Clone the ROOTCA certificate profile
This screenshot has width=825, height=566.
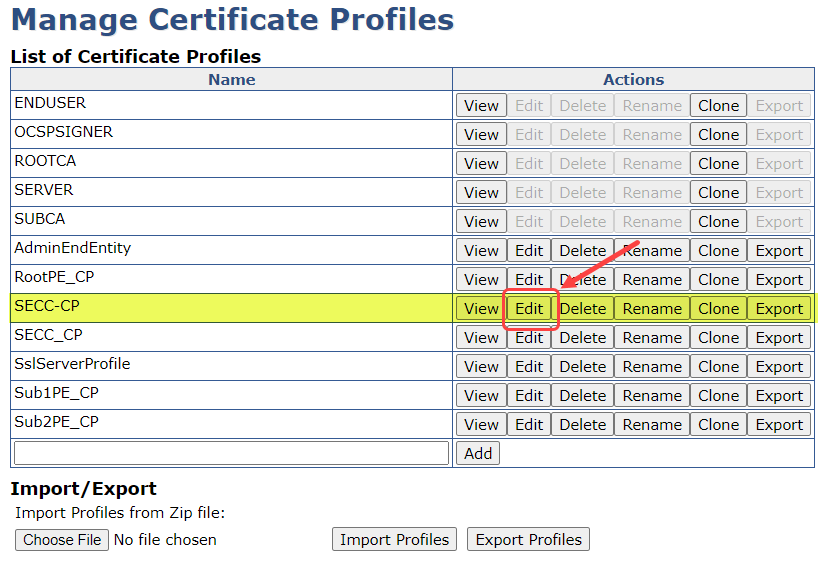pos(718,163)
